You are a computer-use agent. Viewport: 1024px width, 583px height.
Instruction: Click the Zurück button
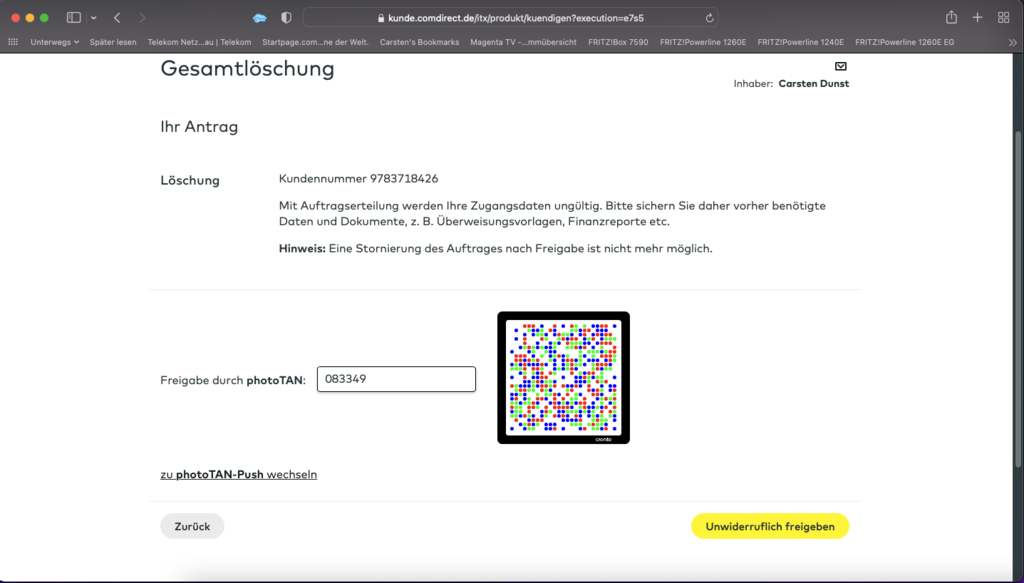click(x=192, y=526)
